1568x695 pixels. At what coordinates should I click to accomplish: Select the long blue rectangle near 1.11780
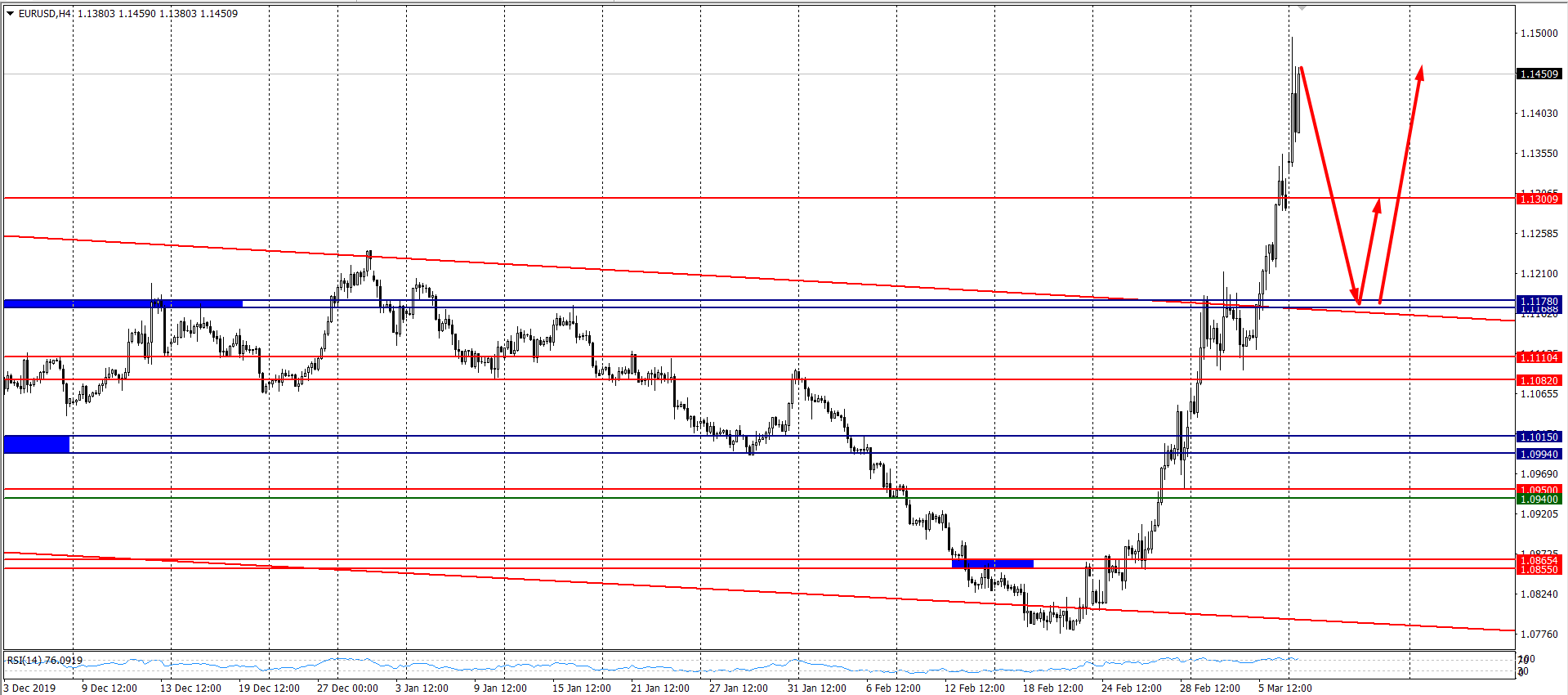(123, 304)
